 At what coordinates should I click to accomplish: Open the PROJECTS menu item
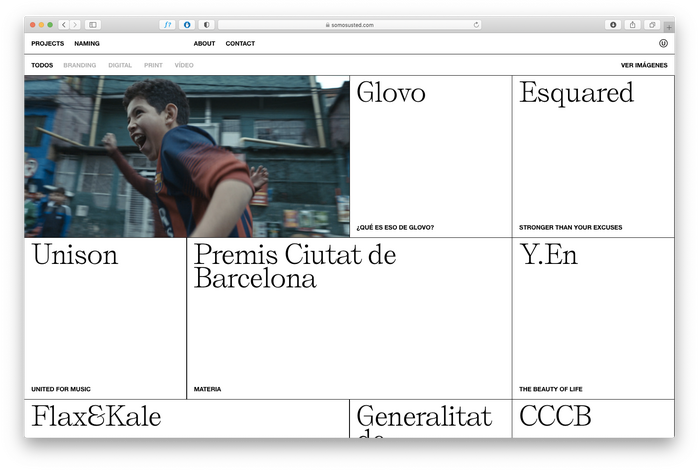pyautogui.click(x=48, y=43)
